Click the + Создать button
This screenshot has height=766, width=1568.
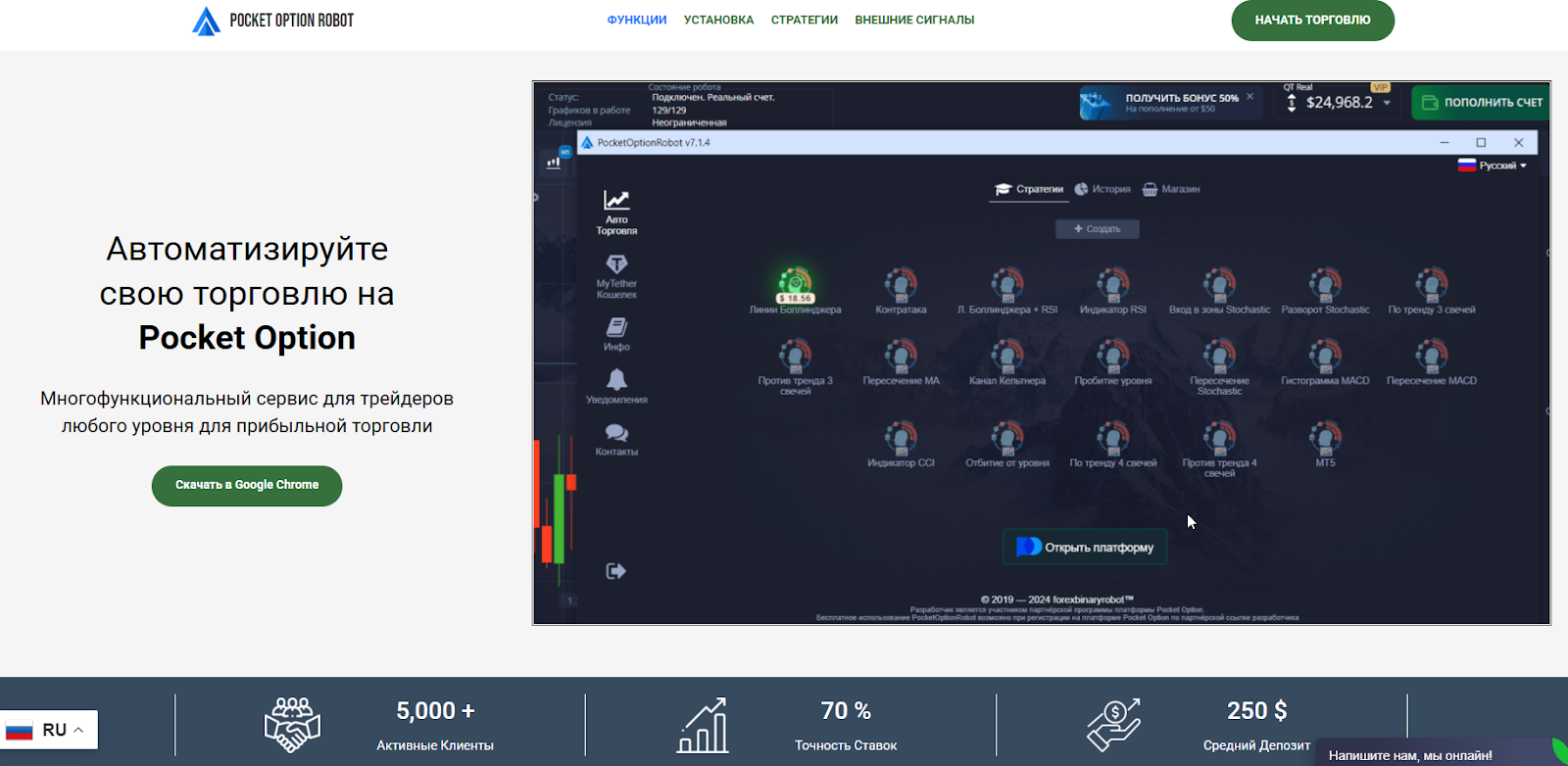pyautogui.click(x=1098, y=229)
